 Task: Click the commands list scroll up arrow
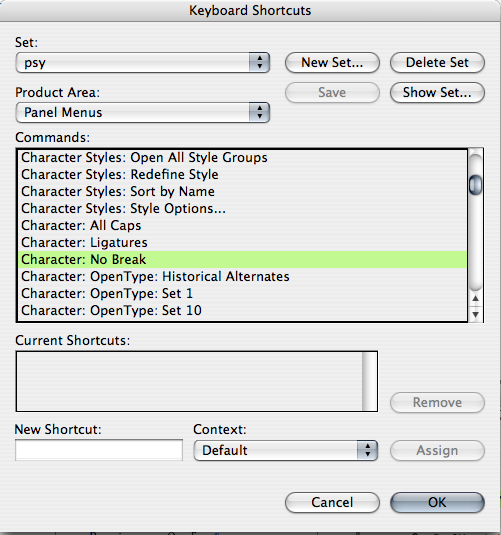(x=475, y=299)
